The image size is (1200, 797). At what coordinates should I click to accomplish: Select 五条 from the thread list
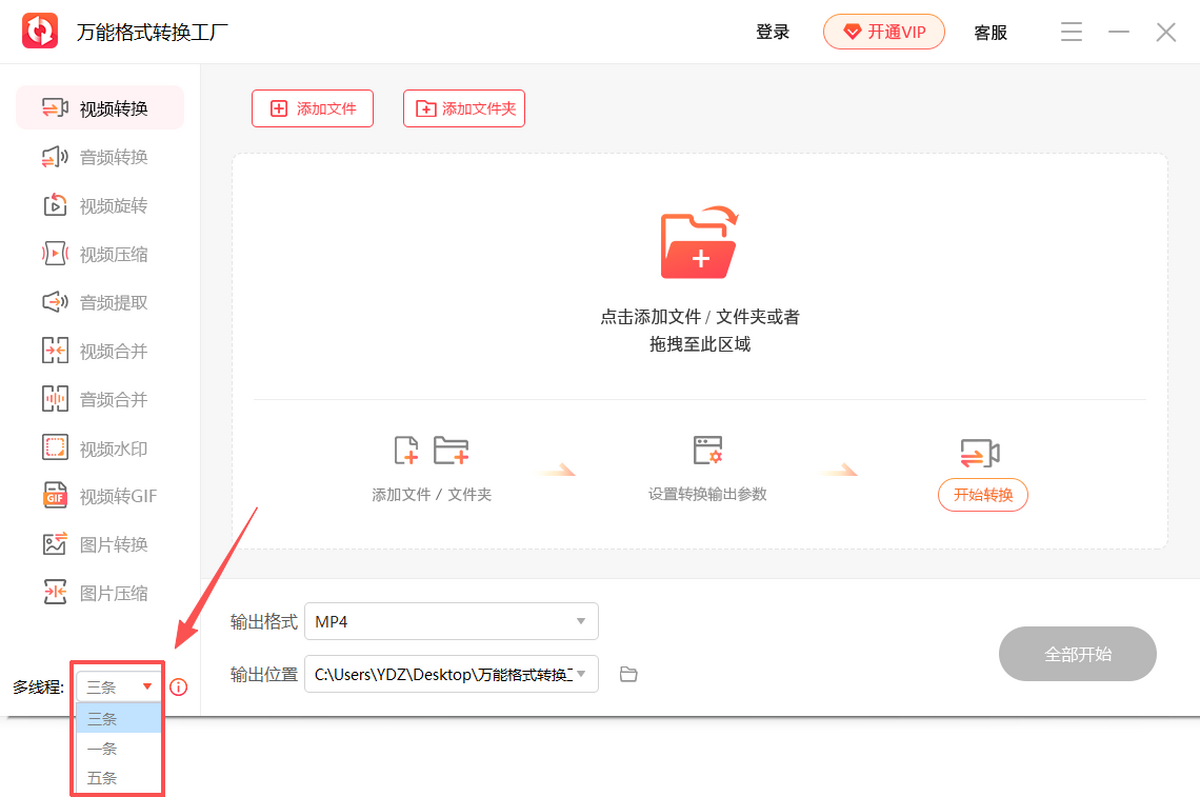tap(102, 777)
